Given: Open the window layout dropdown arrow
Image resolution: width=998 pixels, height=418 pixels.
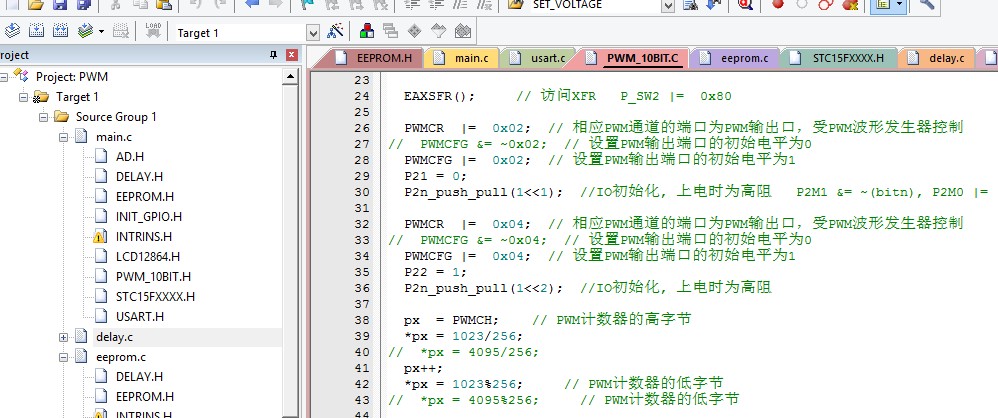Looking at the screenshot, I should tap(899, 5).
